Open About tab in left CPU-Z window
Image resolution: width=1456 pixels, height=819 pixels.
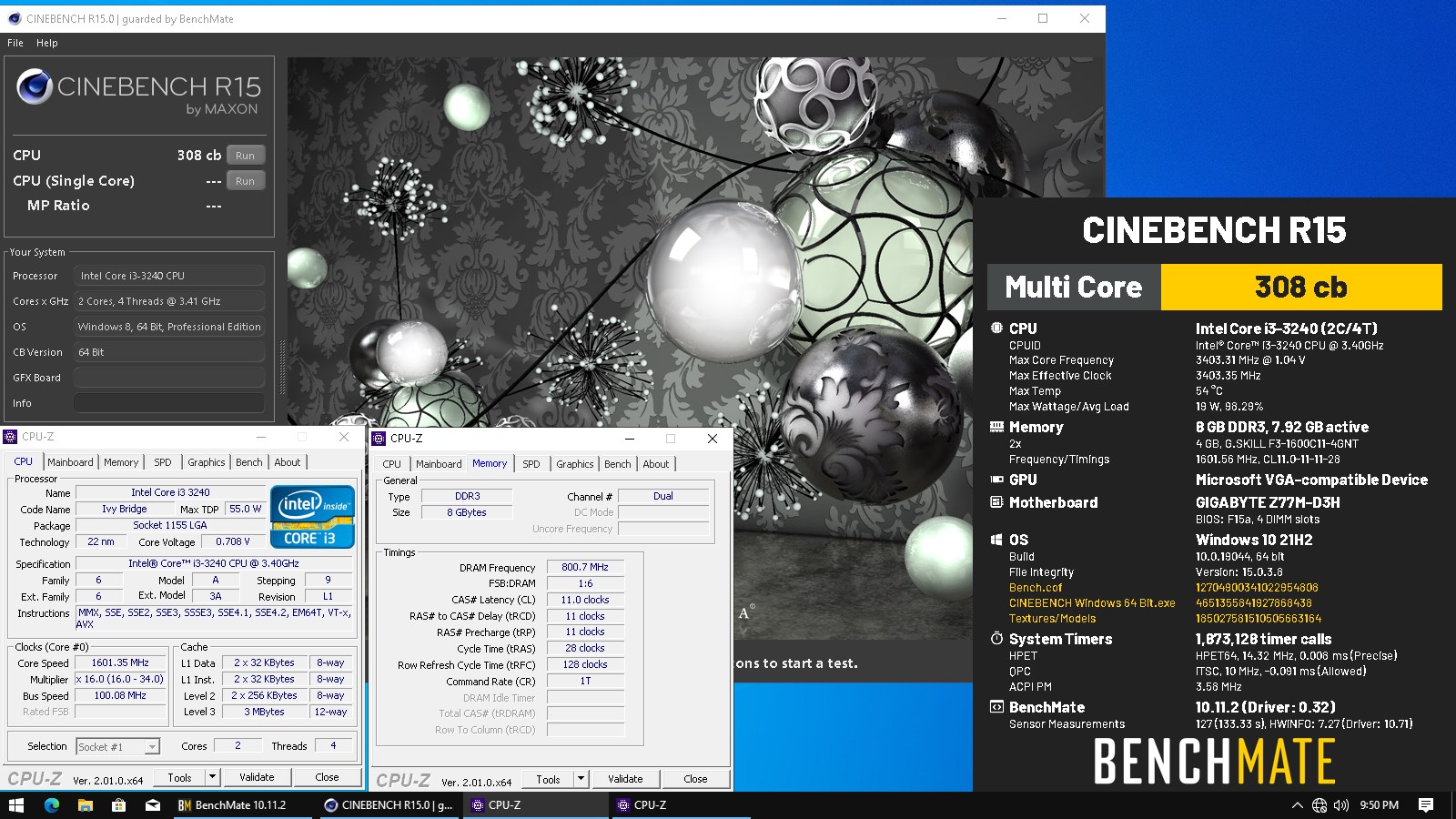click(x=288, y=462)
